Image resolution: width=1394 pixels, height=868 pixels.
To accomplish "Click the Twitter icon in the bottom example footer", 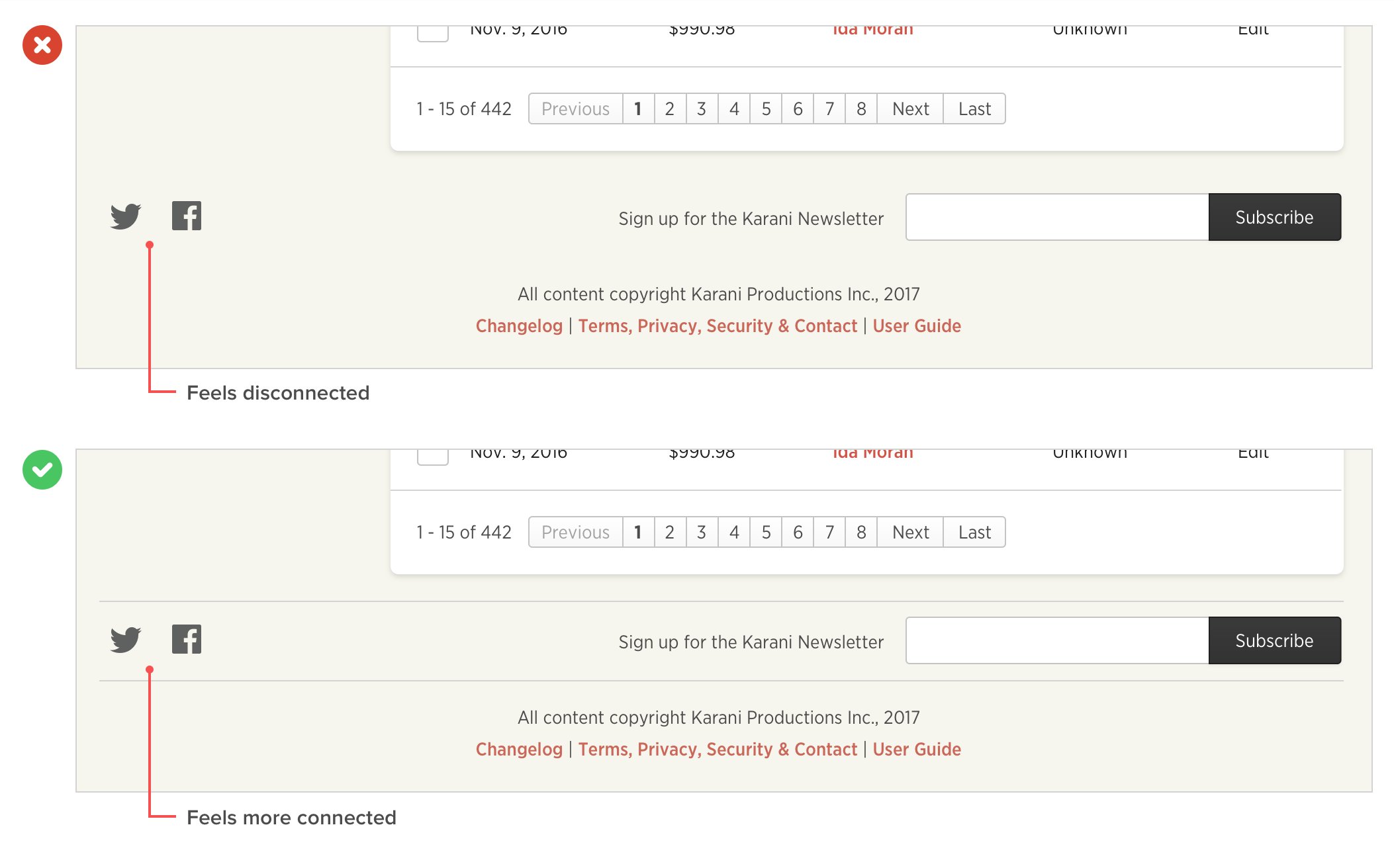I will tap(125, 639).
